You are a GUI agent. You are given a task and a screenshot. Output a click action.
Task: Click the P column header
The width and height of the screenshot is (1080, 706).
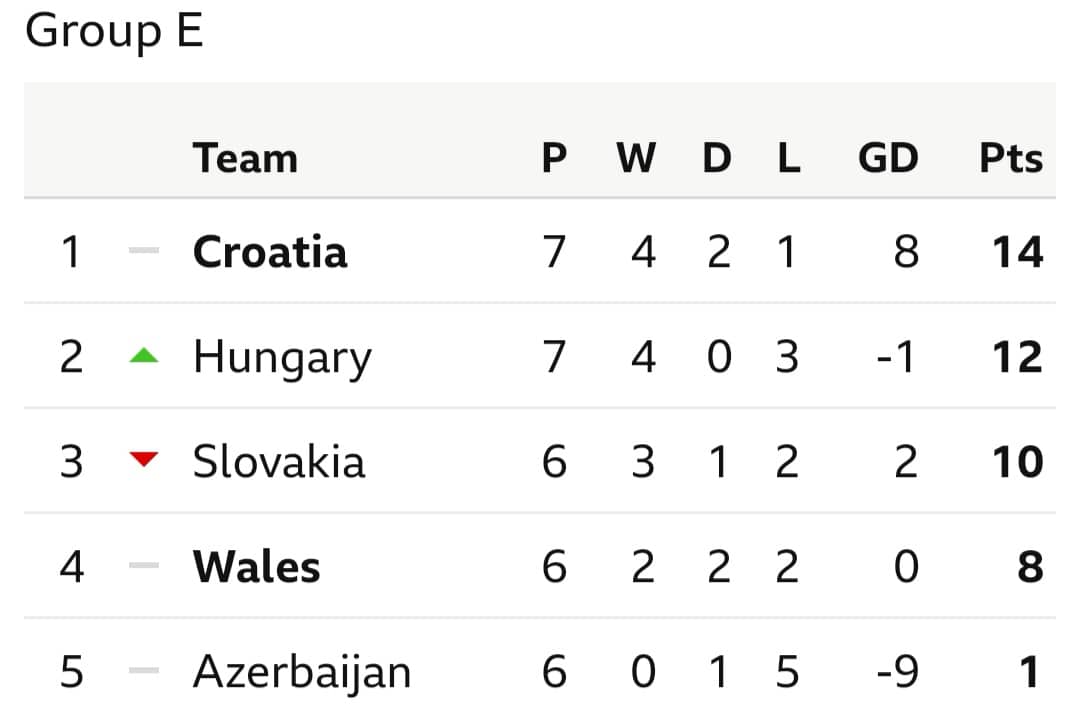coord(554,158)
